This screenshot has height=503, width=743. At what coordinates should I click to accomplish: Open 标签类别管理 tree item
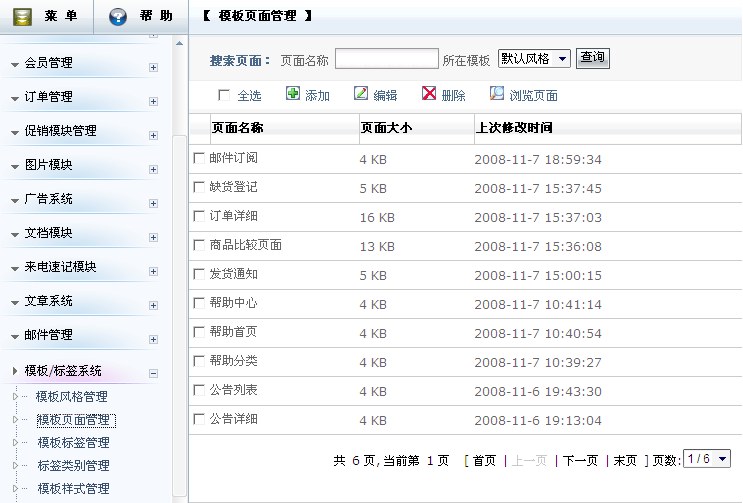(x=73, y=466)
